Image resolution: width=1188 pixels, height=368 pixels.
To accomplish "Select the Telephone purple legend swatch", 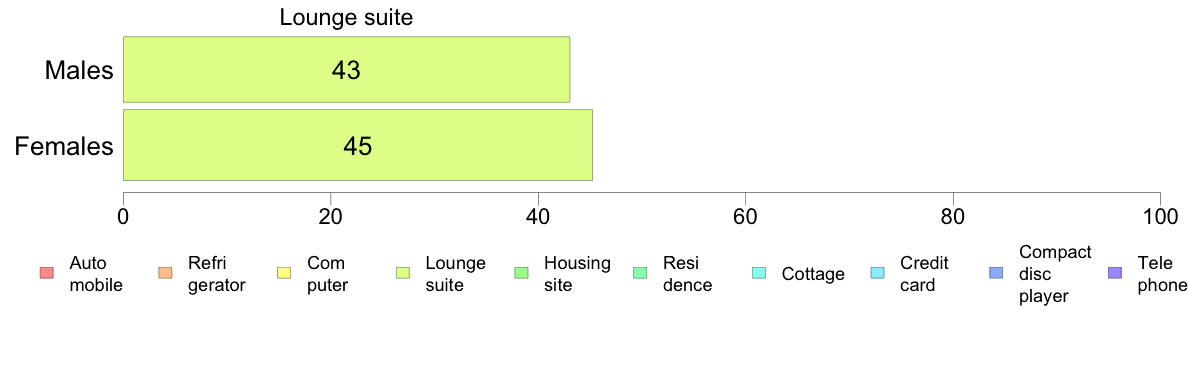I will click(1114, 273).
